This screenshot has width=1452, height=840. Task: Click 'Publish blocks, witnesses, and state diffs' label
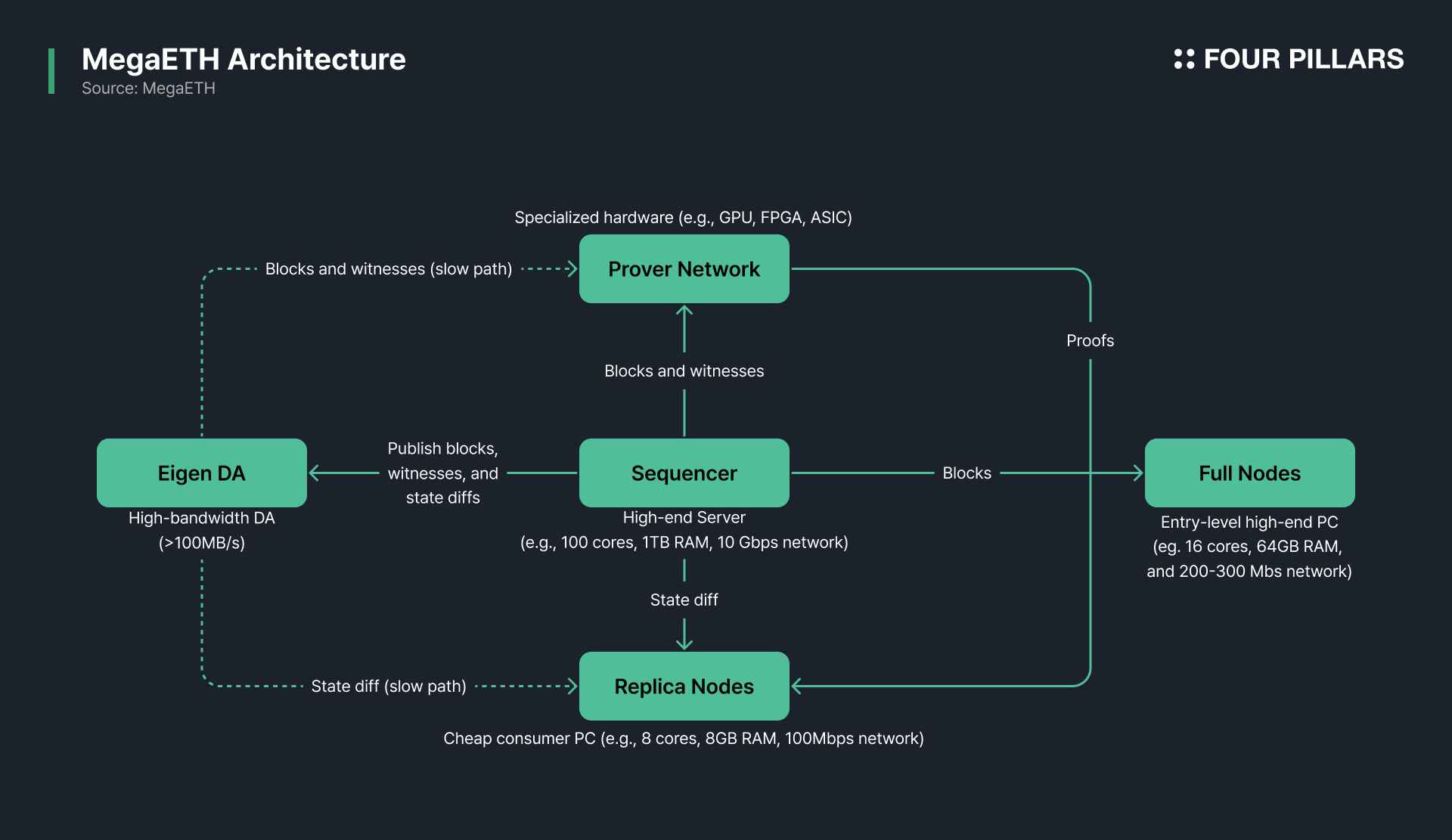pos(443,473)
